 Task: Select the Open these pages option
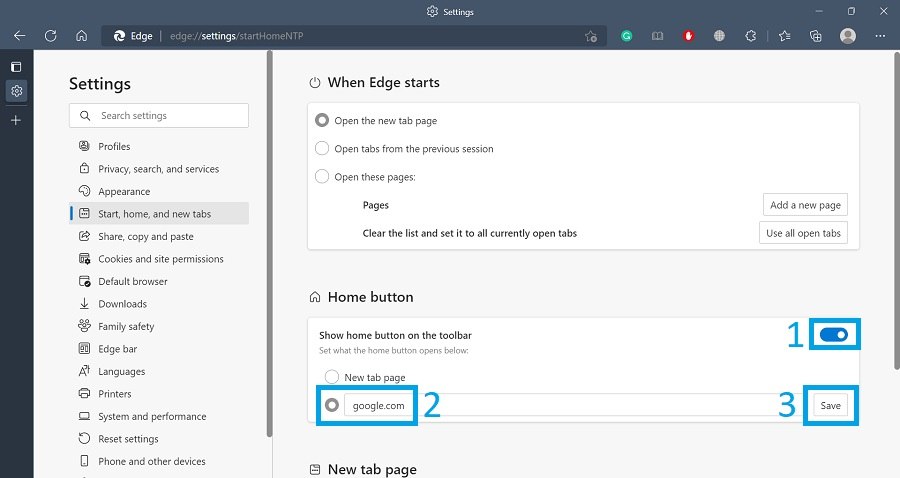322,177
